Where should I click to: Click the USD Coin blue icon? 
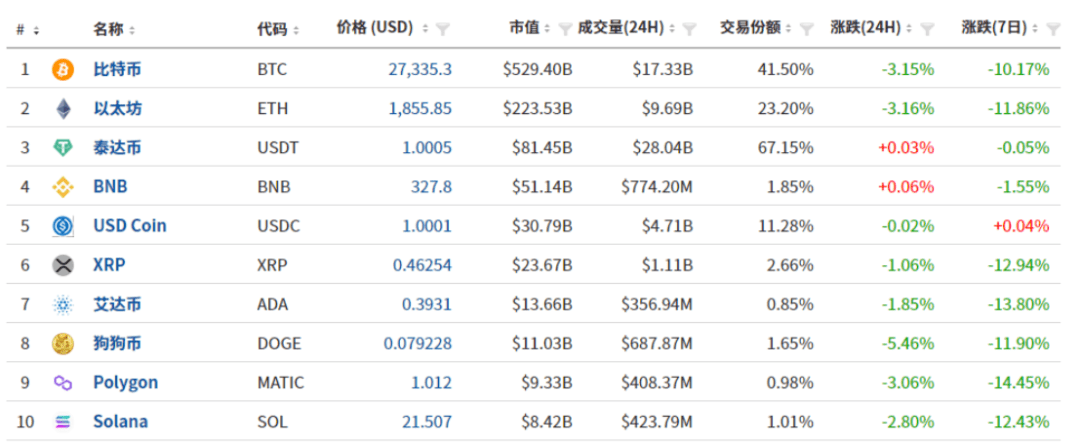pyautogui.click(x=63, y=226)
